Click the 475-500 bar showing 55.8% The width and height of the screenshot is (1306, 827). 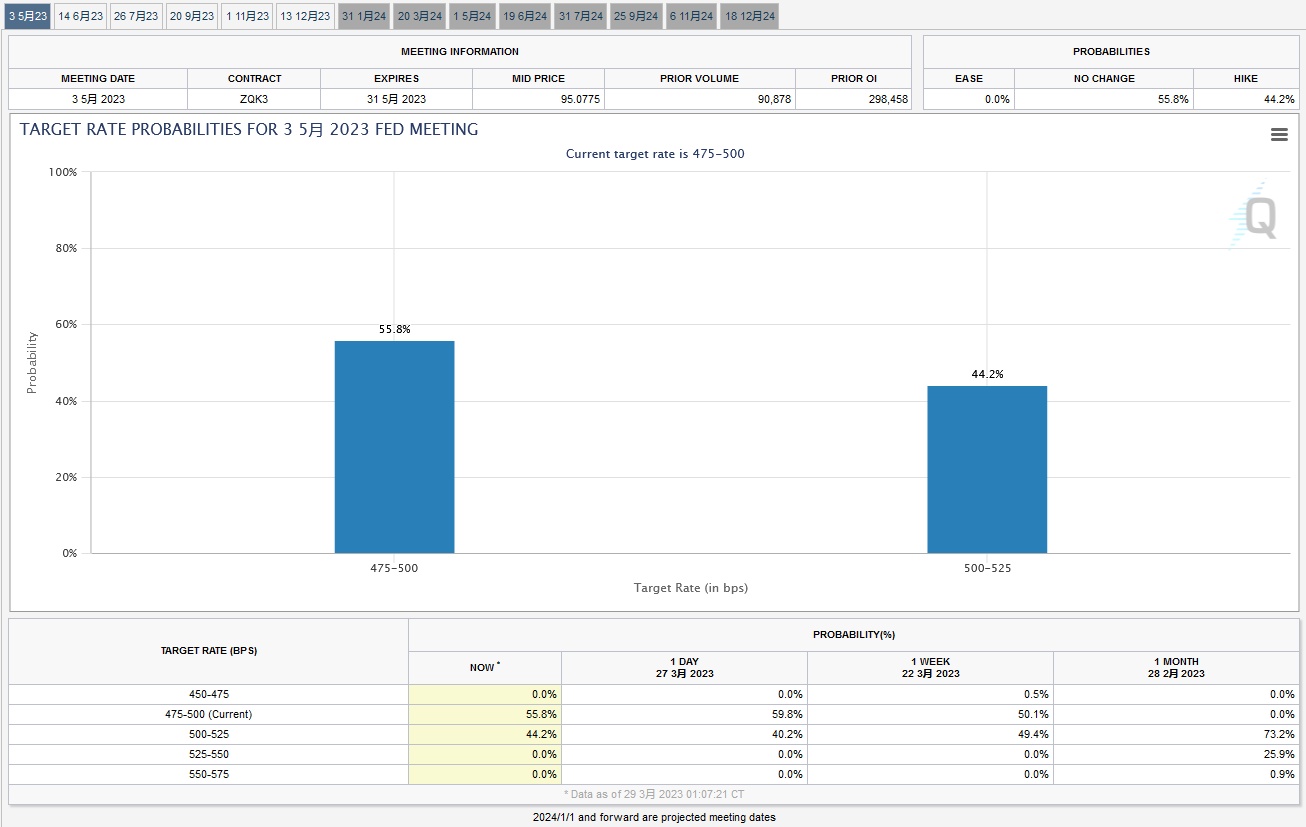[x=394, y=447]
